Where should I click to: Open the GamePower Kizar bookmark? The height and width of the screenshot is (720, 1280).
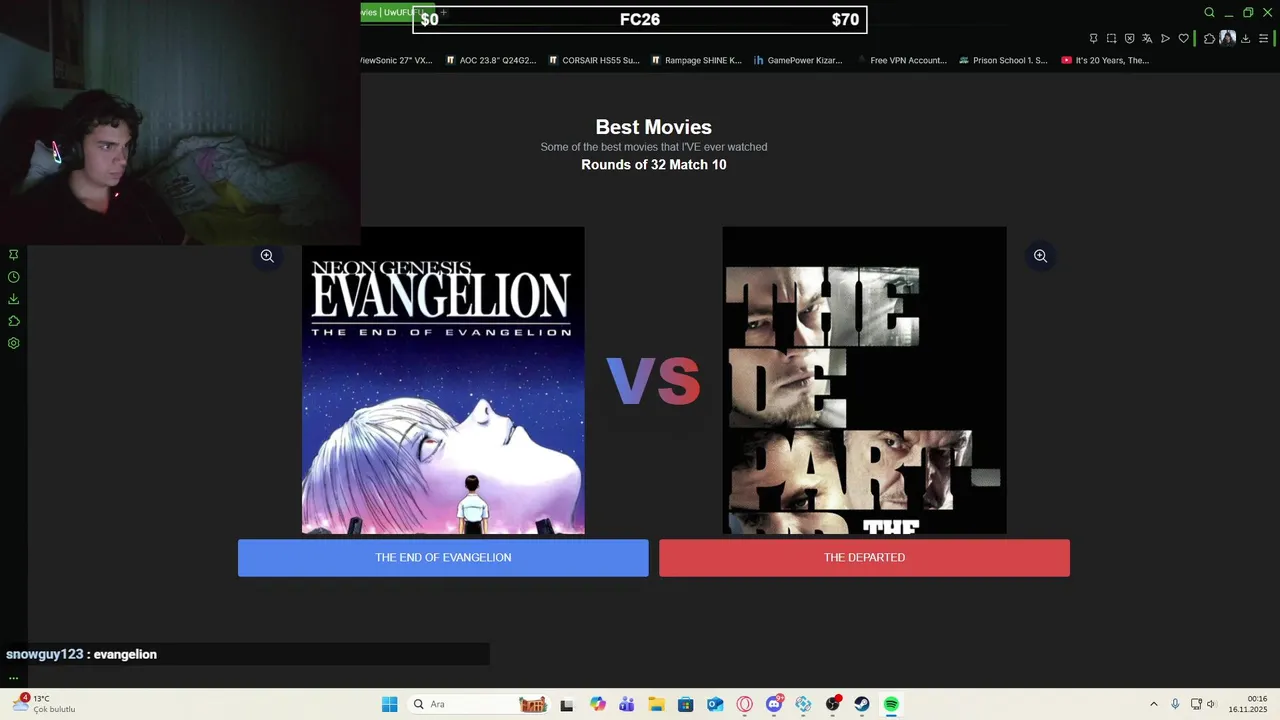(797, 60)
